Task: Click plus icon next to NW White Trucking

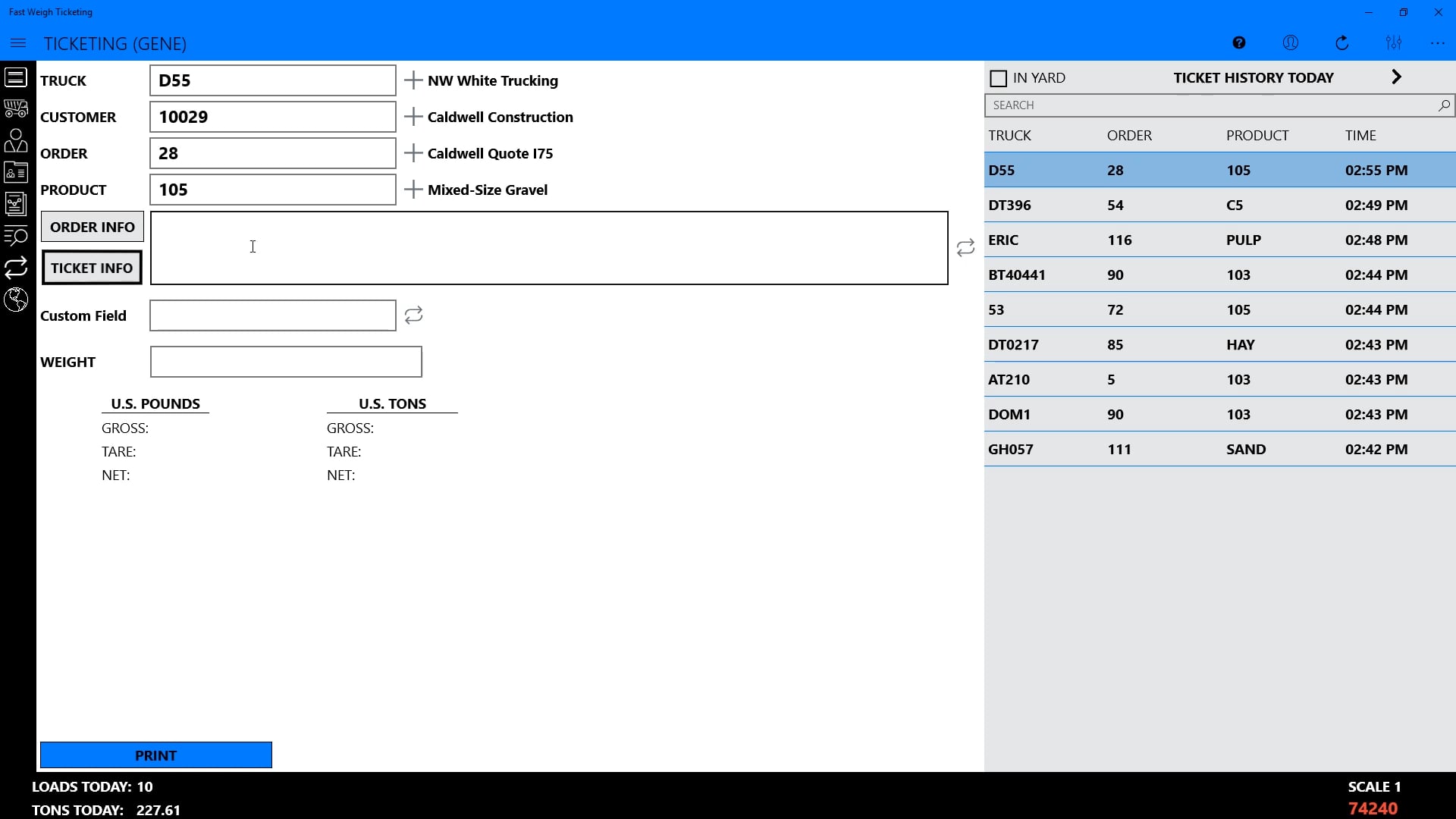Action: coord(413,80)
